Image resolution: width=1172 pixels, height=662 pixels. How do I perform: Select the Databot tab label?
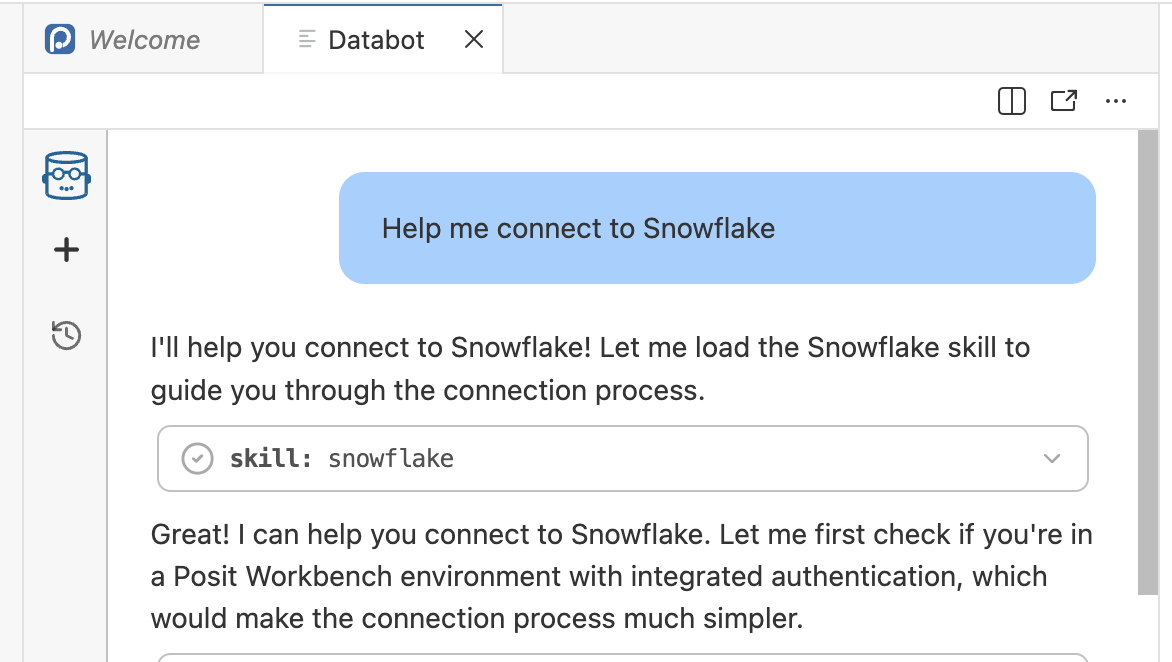(376, 40)
